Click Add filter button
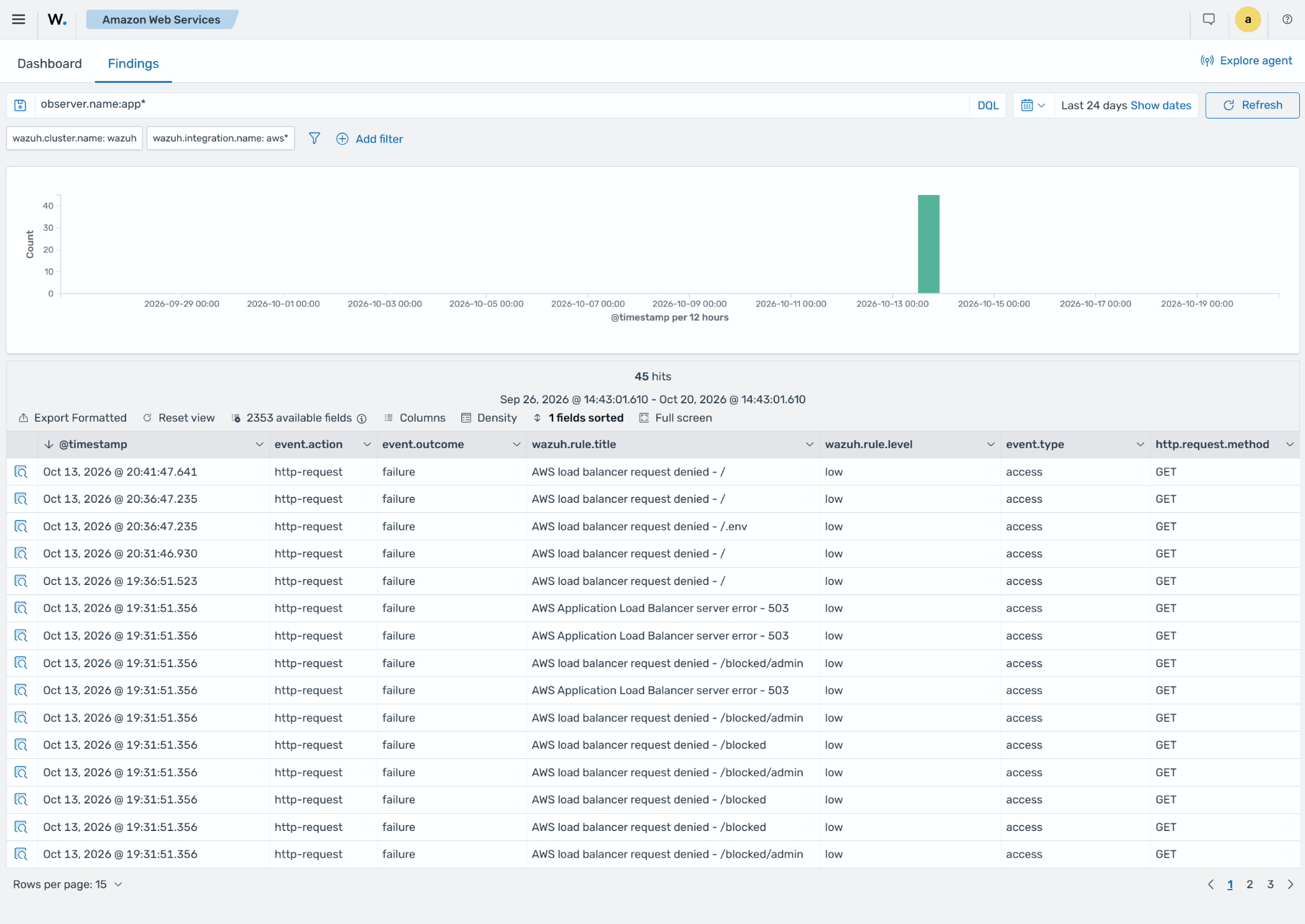The image size is (1305, 924). point(370,138)
